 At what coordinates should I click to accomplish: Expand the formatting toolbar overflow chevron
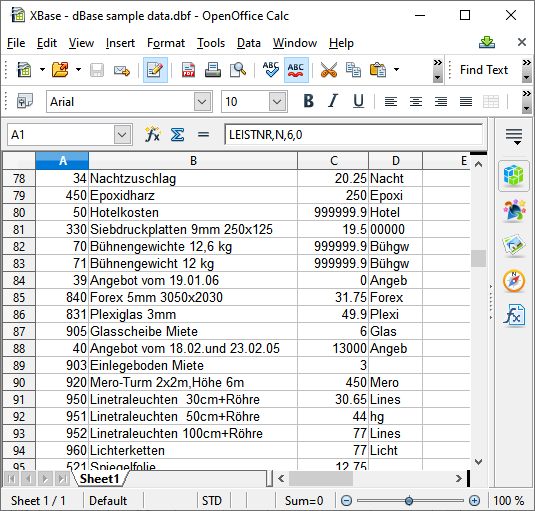coord(526,101)
